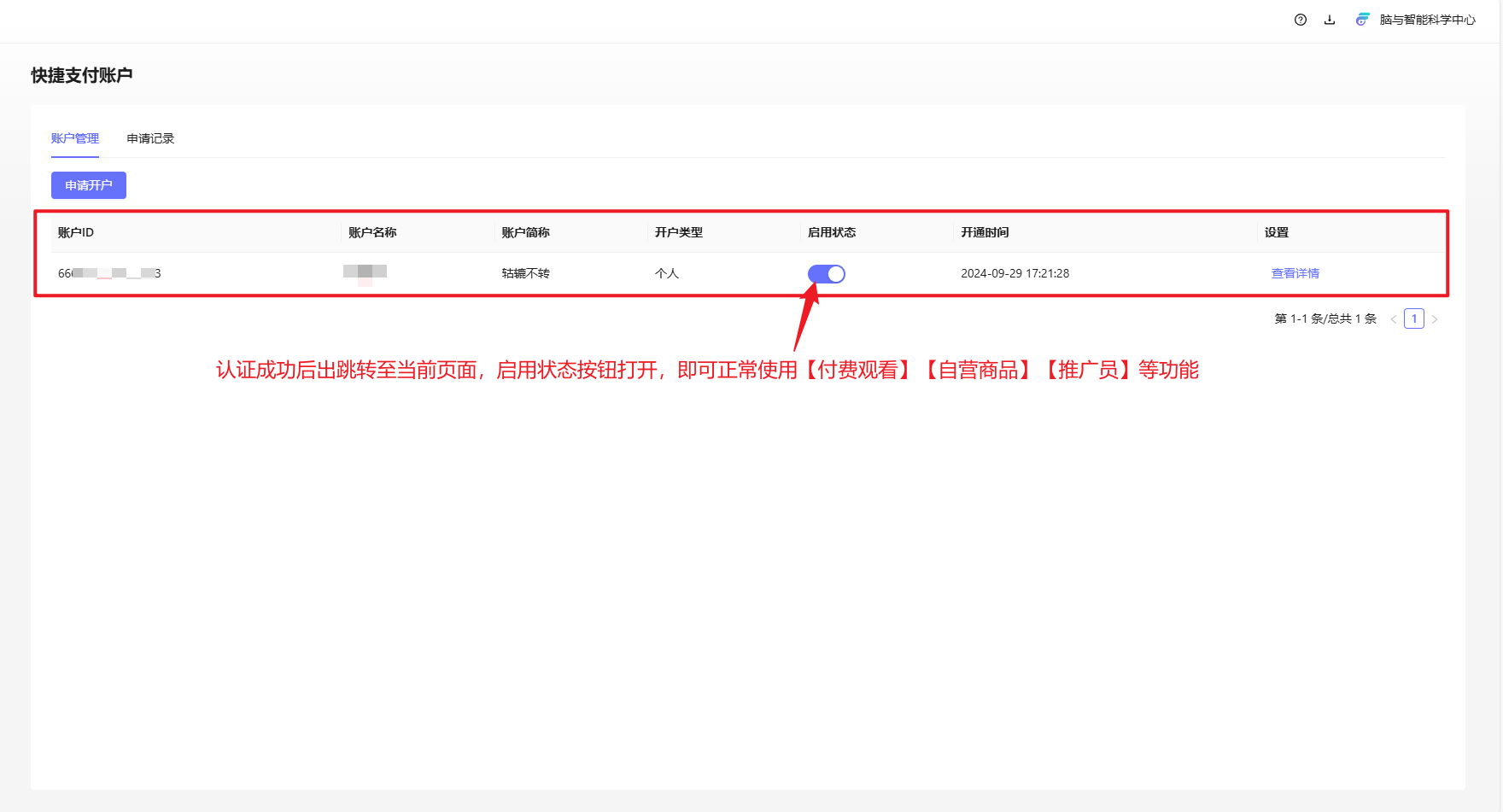Select page 1 in pagination
Viewport: 1503px width, 812px height.
pyautogui.click(x=1414, y=318)
